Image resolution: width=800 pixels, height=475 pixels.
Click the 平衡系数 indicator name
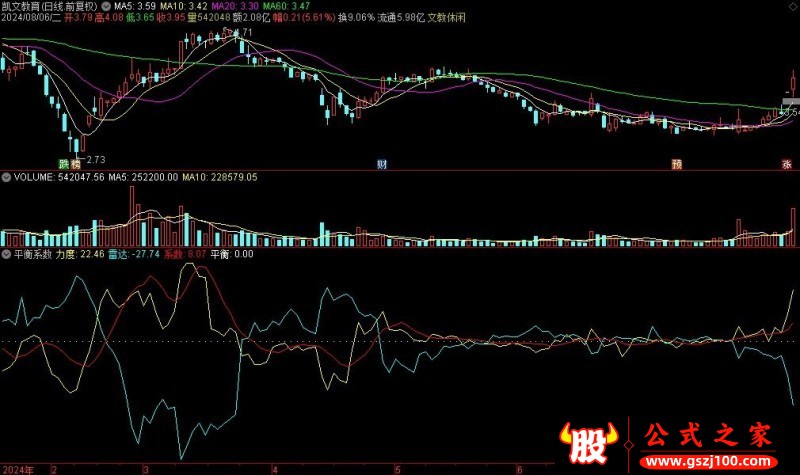click(33, 254)
